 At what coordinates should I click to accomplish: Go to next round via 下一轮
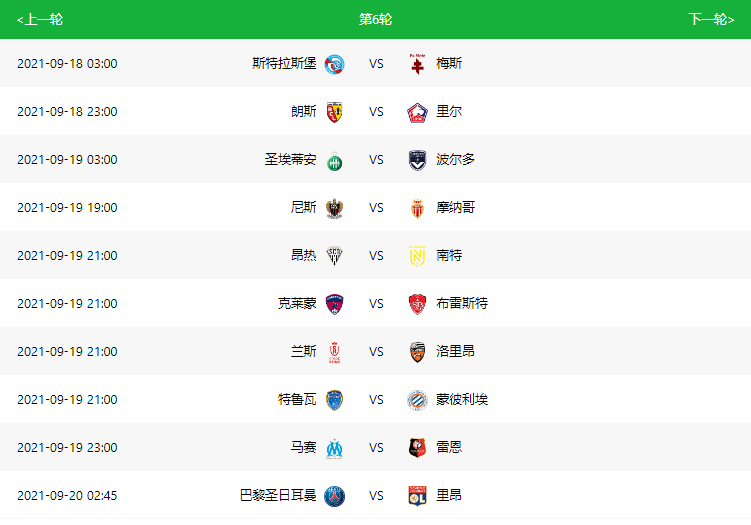tap(711, 19)
